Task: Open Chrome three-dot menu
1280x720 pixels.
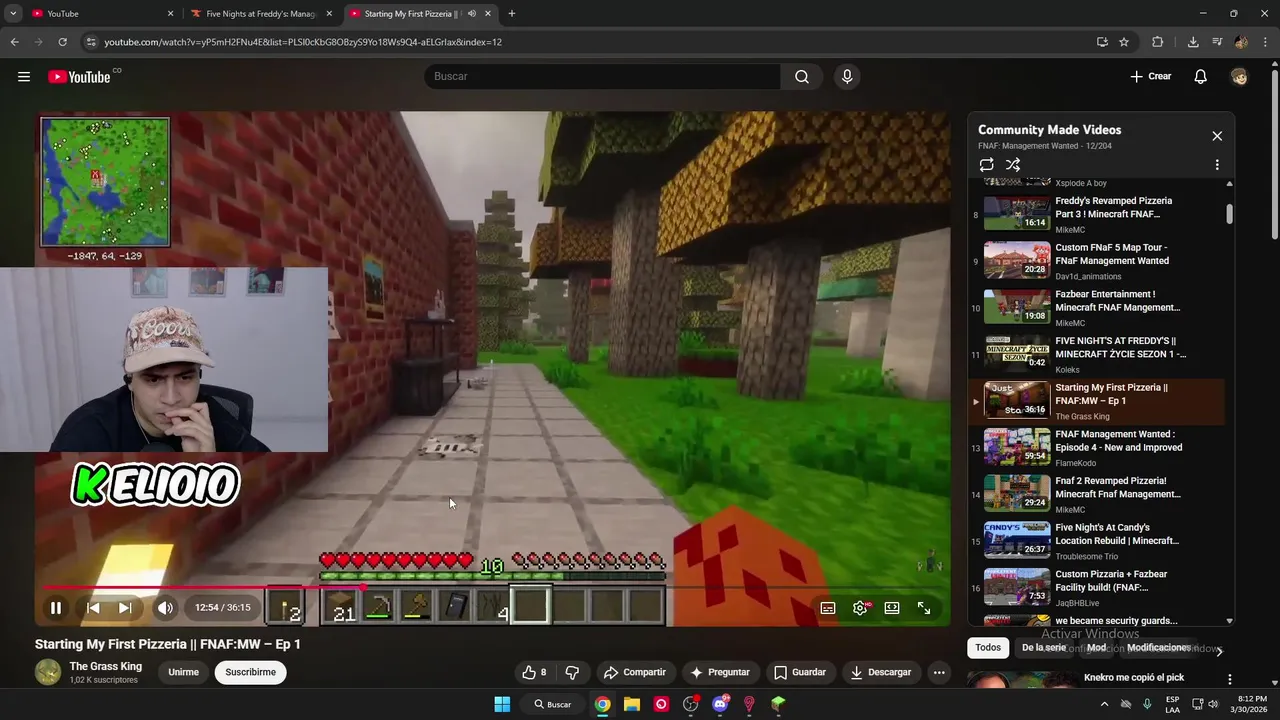Action: (1263, 42)
